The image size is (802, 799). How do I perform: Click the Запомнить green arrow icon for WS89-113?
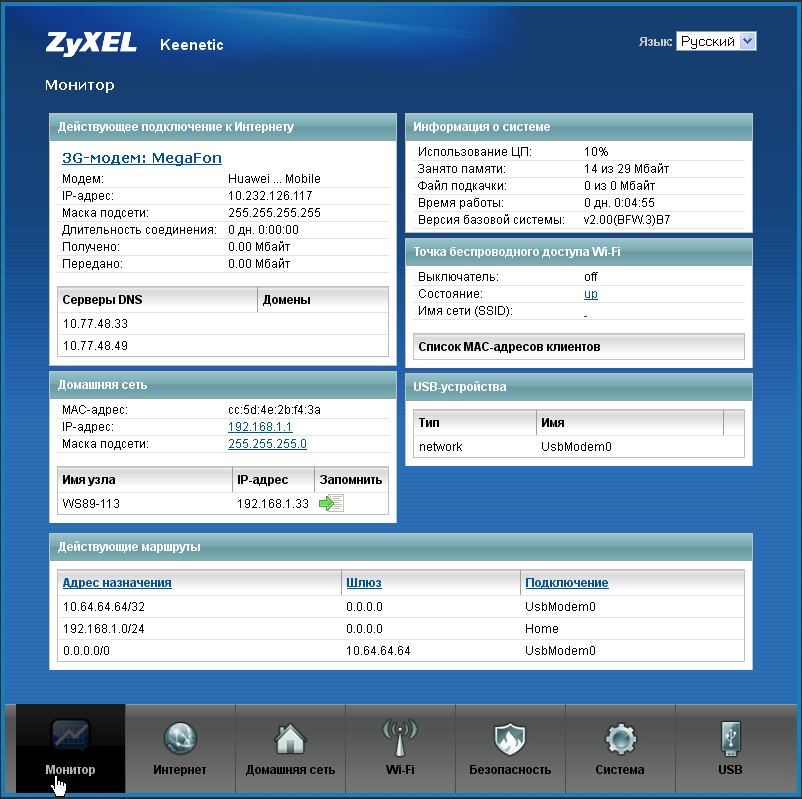[331, 503]
